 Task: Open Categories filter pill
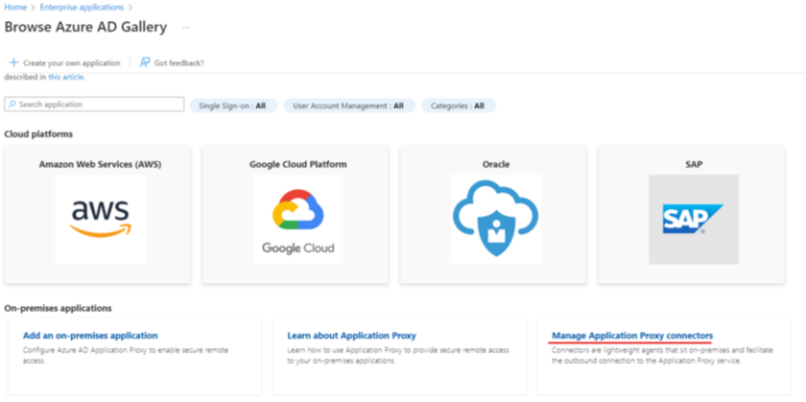[x=459, y=106]
